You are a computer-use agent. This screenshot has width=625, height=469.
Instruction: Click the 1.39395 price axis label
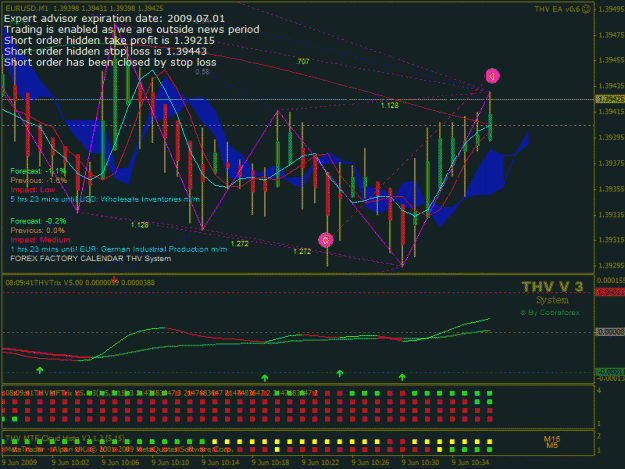pyautogui.click(x=611, y=137)
